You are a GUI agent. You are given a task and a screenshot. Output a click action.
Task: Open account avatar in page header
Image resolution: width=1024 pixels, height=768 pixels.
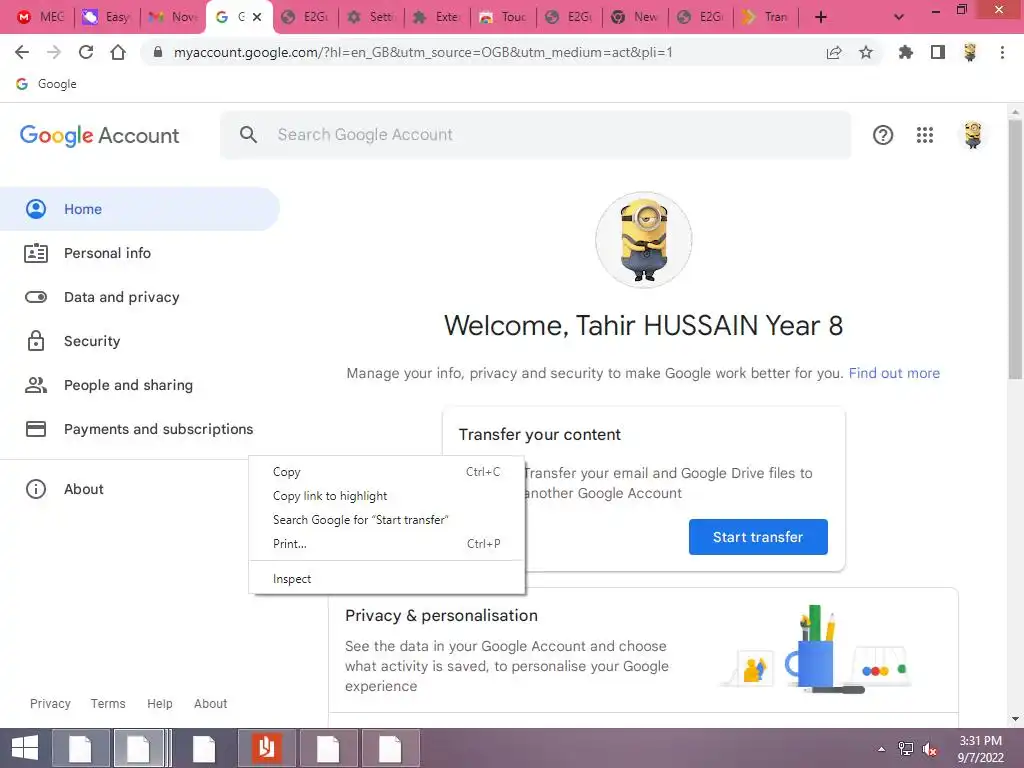(x=973, y=135)
